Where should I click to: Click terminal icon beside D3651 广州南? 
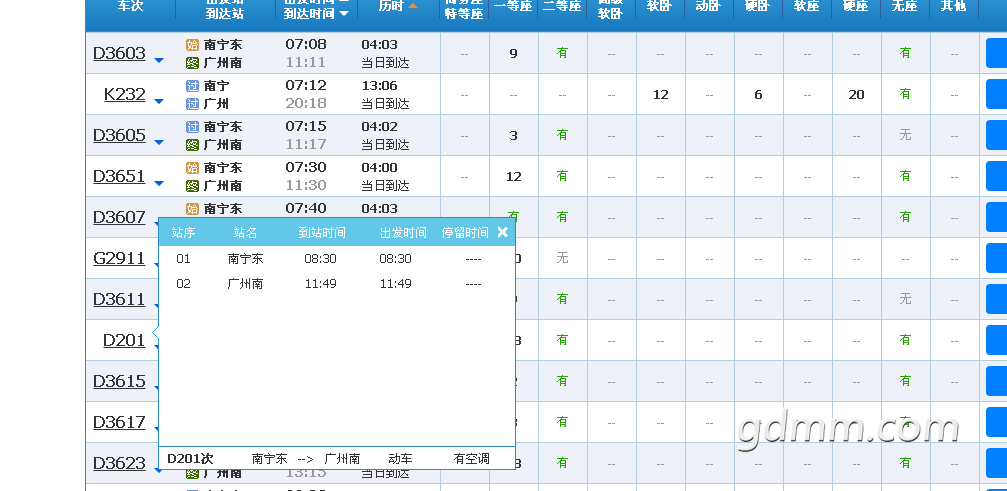[192, 186]
